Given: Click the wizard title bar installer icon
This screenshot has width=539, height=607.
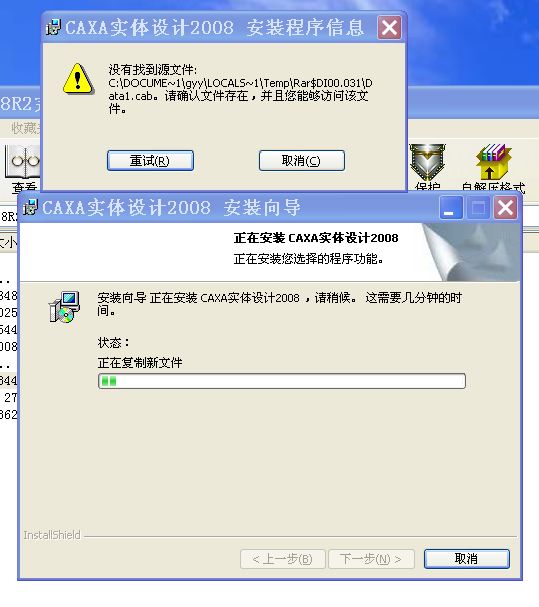Looking at the screenshot, I should click(30, 207).
